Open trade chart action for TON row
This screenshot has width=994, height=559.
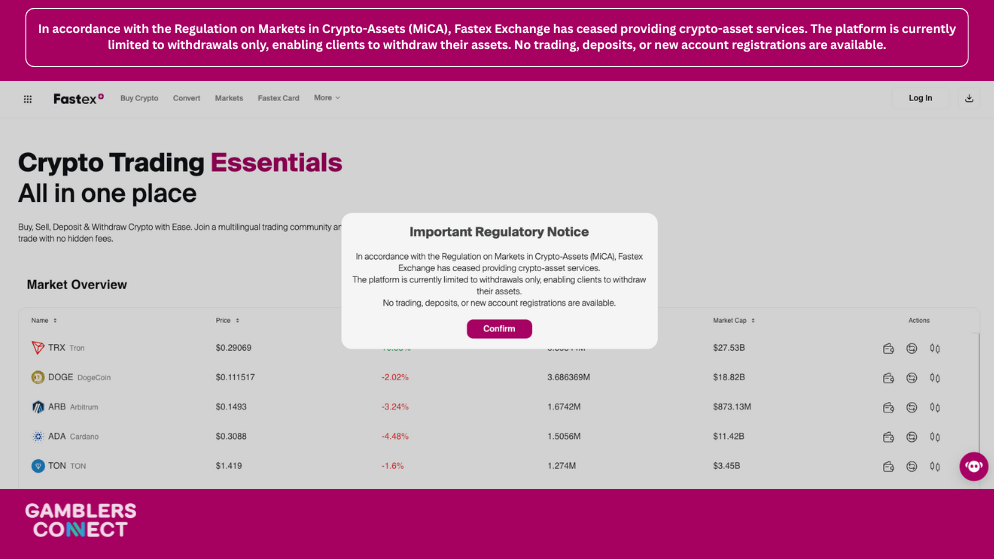pyautogui.click(x=935, y=466)
